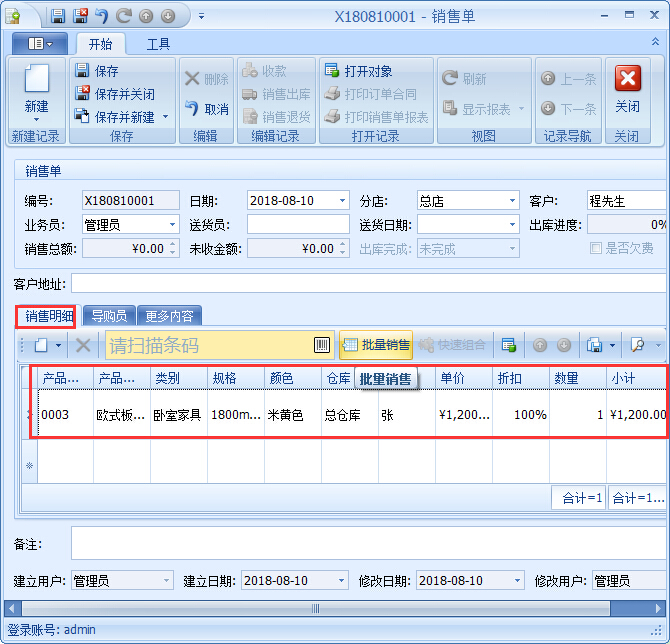Click the 客户地址 input field
This screenshot has height=644, width=670.
click(368, 283)
